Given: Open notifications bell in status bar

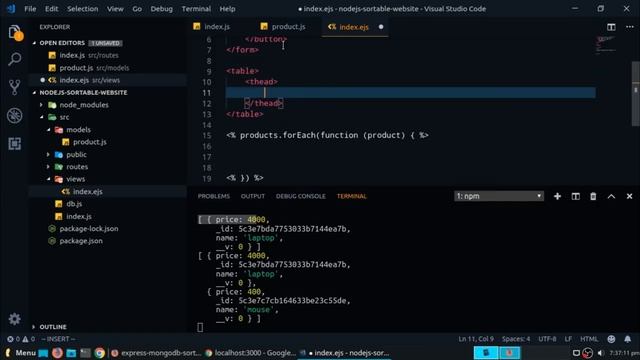Looking at the screenshot, I should click(627, 339).
